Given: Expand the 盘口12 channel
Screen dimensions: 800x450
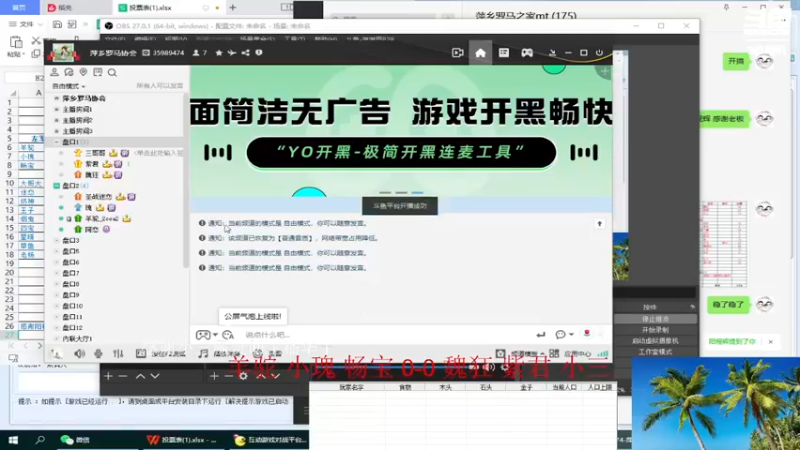Looking at the screenshot, I should [x=57, y=328].
